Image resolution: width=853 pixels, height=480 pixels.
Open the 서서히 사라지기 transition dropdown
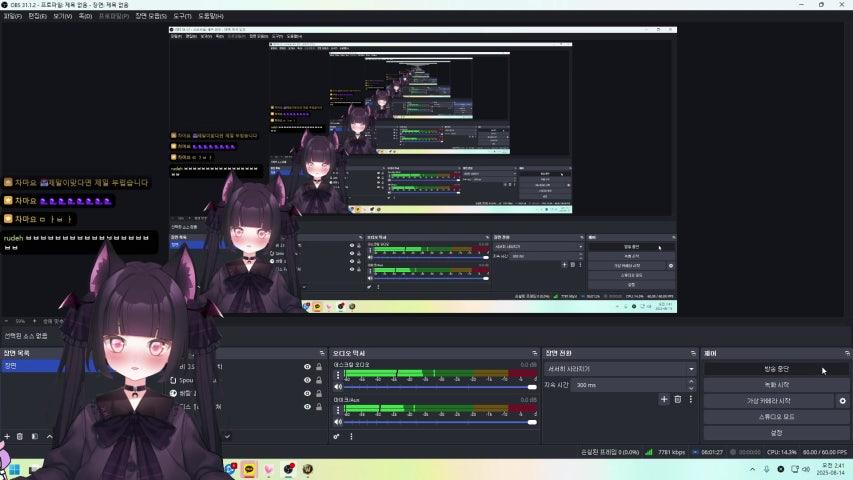coord(620,369)
